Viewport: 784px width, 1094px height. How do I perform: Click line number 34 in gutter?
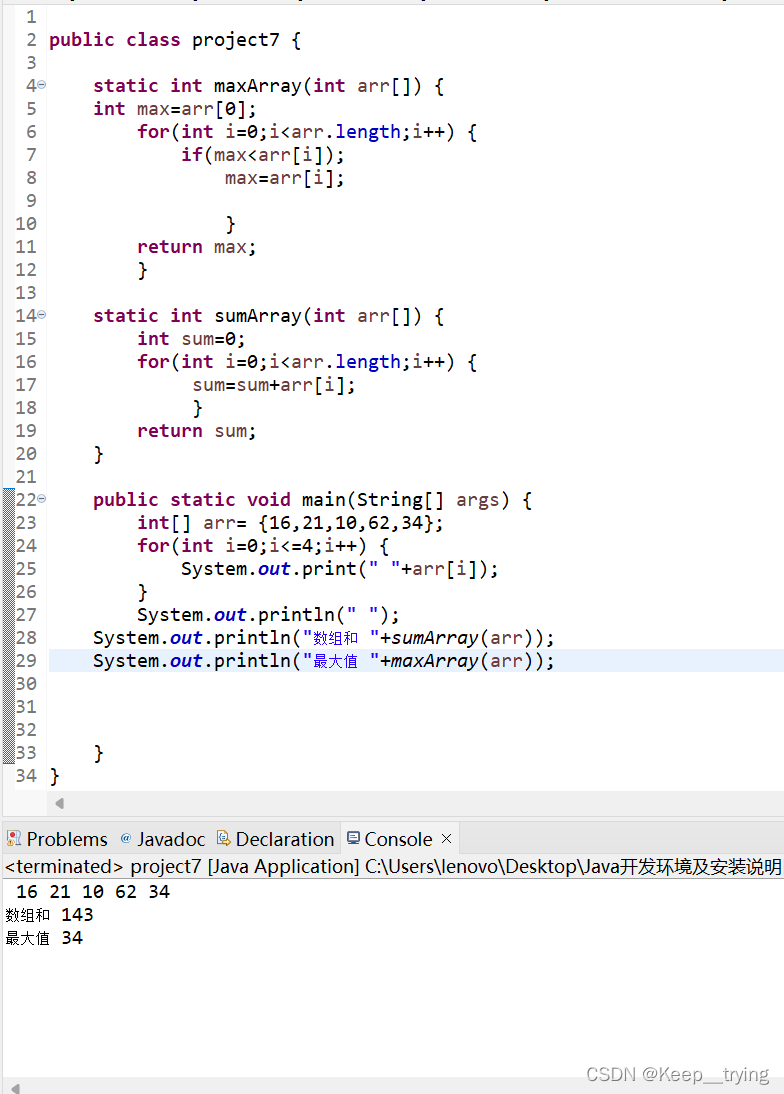26,776
